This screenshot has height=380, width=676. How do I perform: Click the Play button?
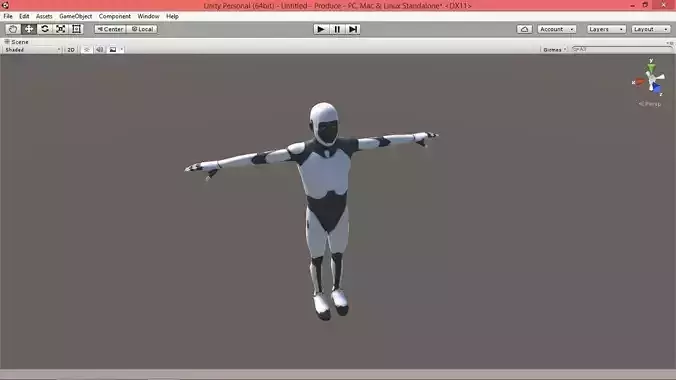(x=321, y=29)
